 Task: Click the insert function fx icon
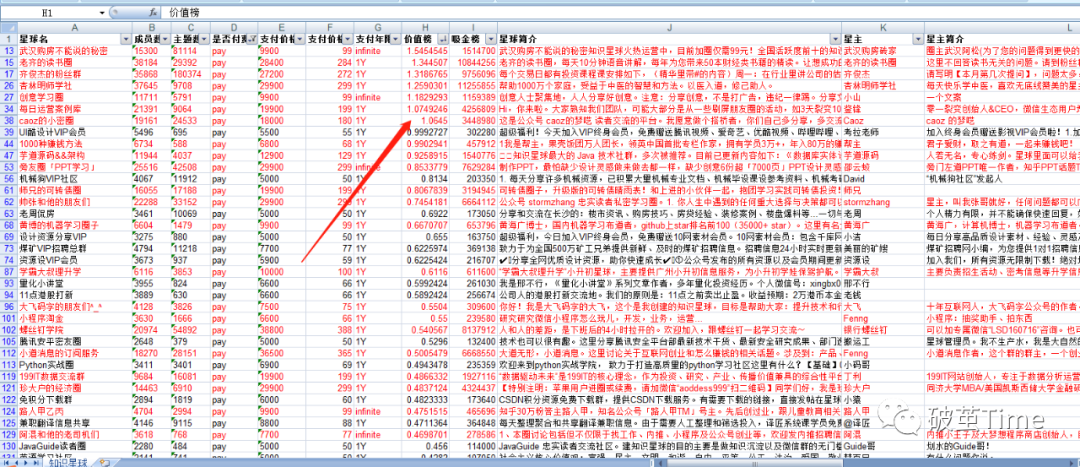(x=153, y=13)
